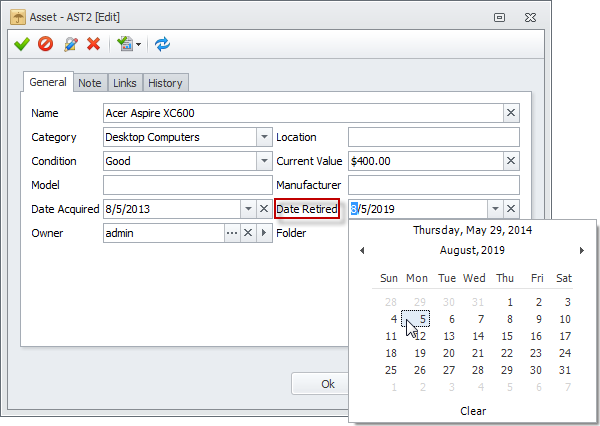Click the blue refresh arrows icon
This screenshot has width=600, height=426.
pos(163,44)
